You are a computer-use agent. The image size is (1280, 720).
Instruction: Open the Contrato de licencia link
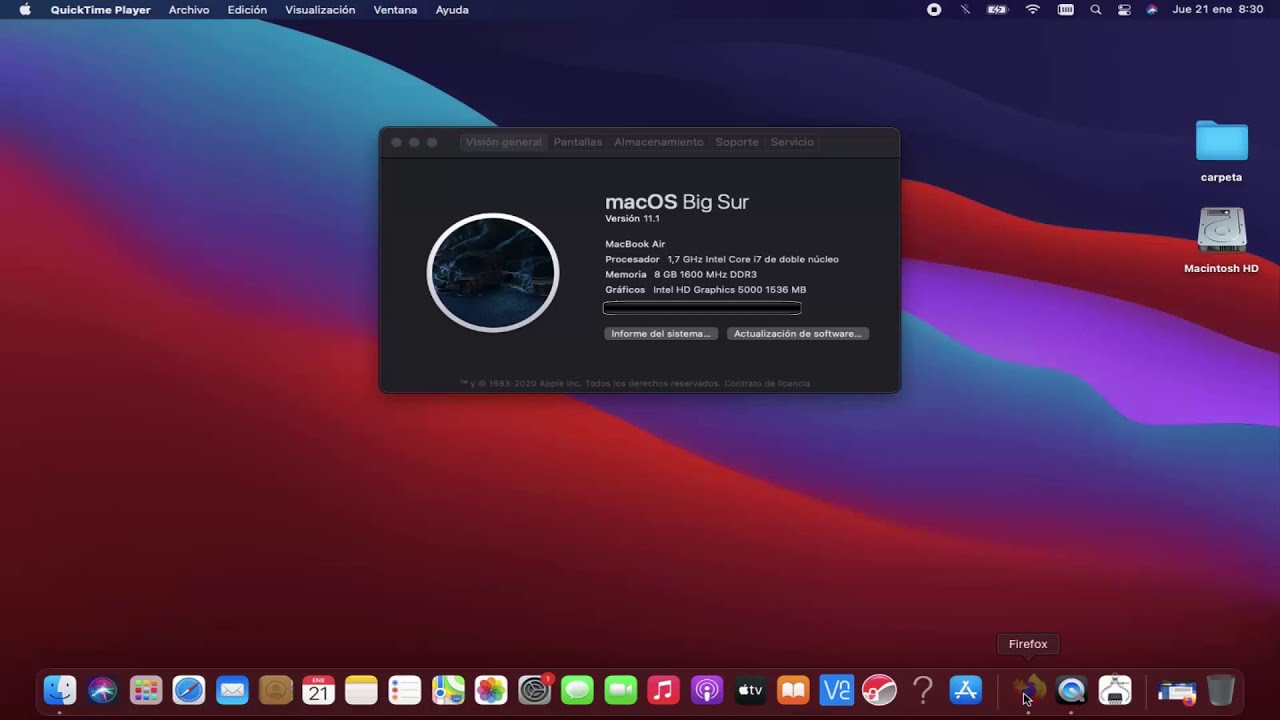(x=767, y=383)
